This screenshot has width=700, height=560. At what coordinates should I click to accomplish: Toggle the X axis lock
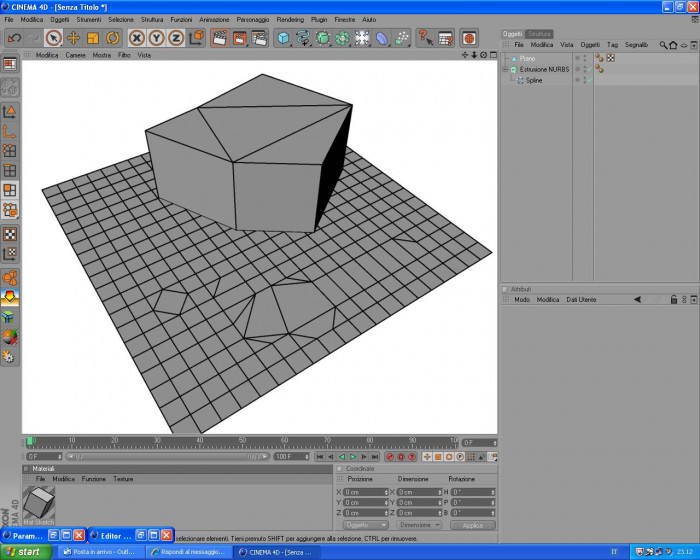[137, 38]
